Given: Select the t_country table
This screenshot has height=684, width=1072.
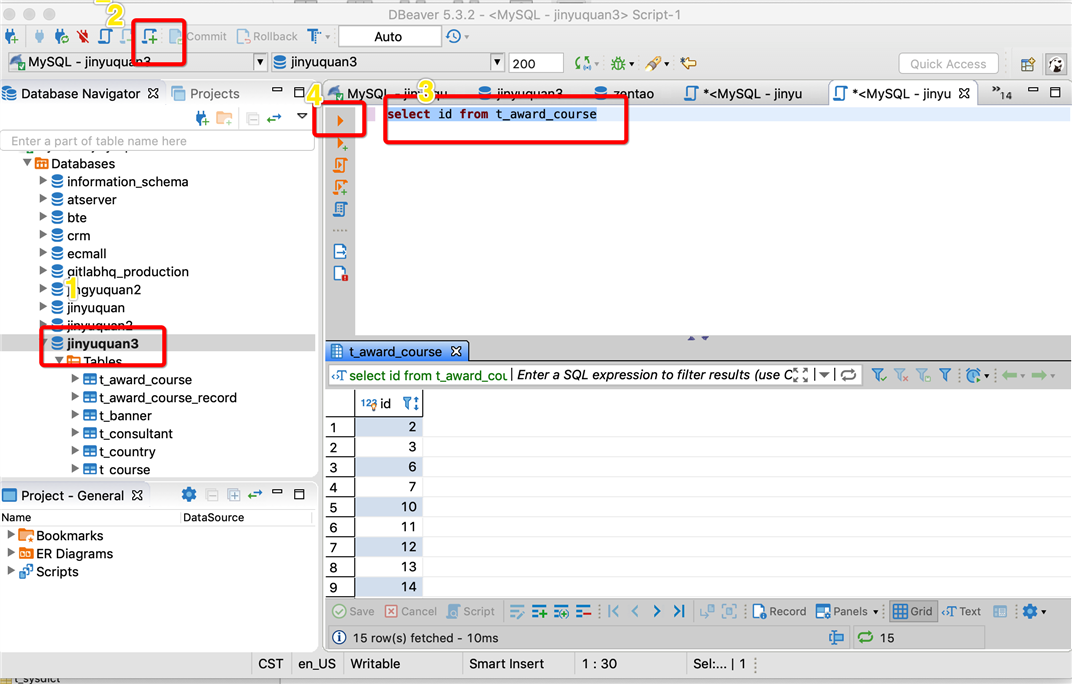Looking at the screenshot, I should 127,451.
